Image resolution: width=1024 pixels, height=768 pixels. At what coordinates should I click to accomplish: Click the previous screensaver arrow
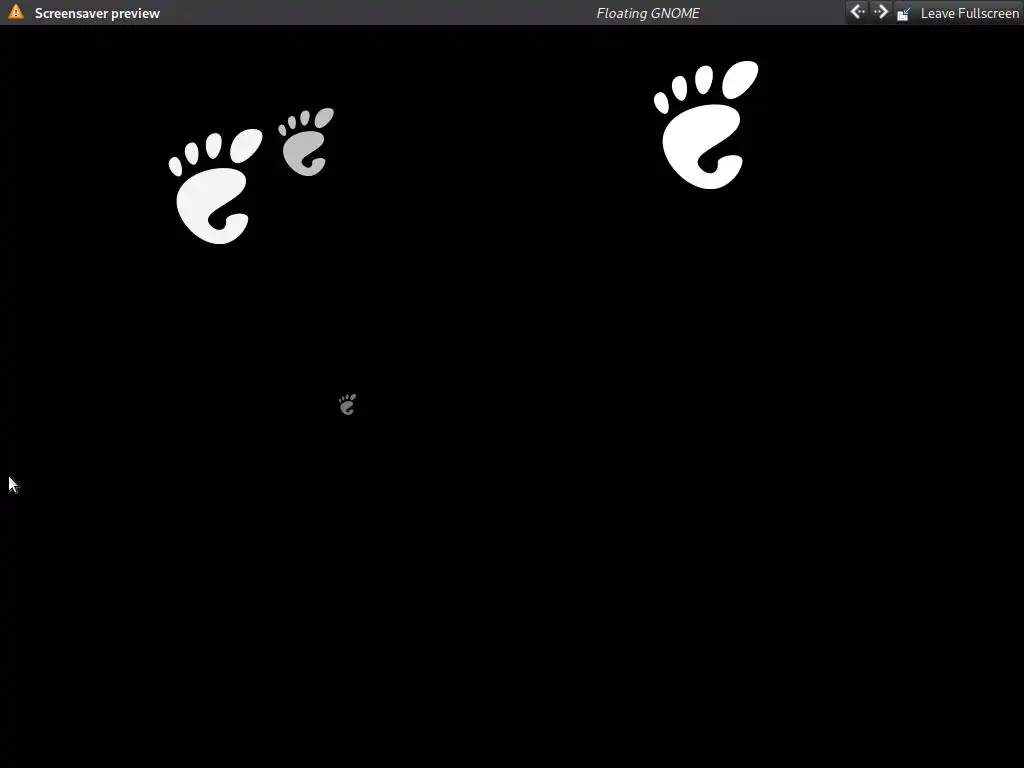click(x=857, y=12)
